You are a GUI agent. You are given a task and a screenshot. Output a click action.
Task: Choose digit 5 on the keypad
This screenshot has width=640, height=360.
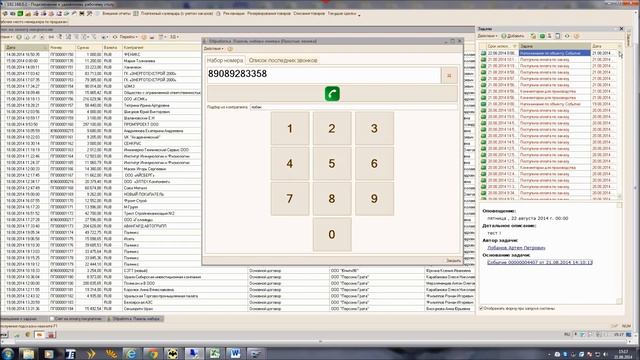point(332,164)
